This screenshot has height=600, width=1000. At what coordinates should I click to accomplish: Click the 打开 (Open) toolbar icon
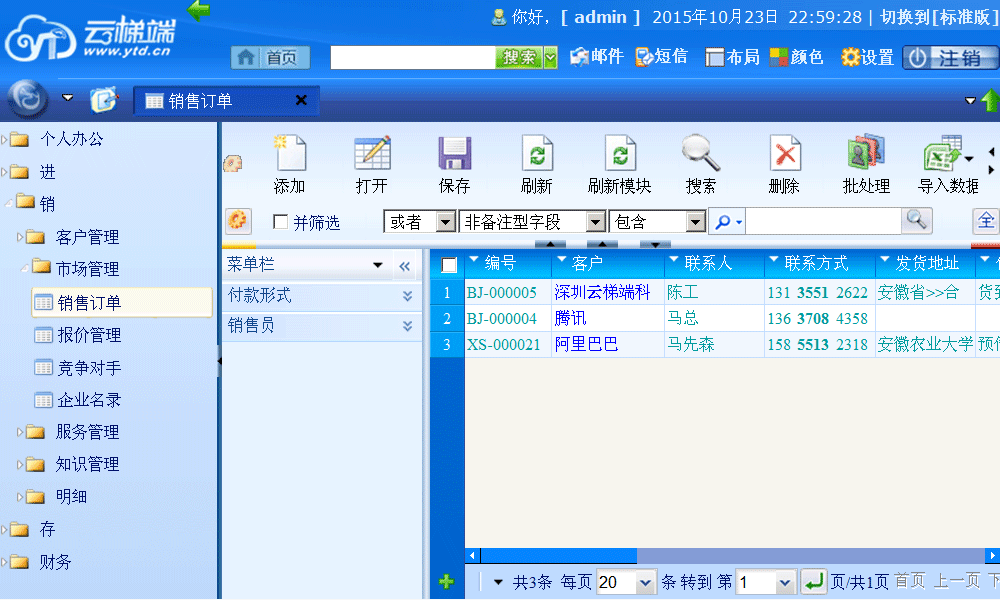[x=372, y=153]
